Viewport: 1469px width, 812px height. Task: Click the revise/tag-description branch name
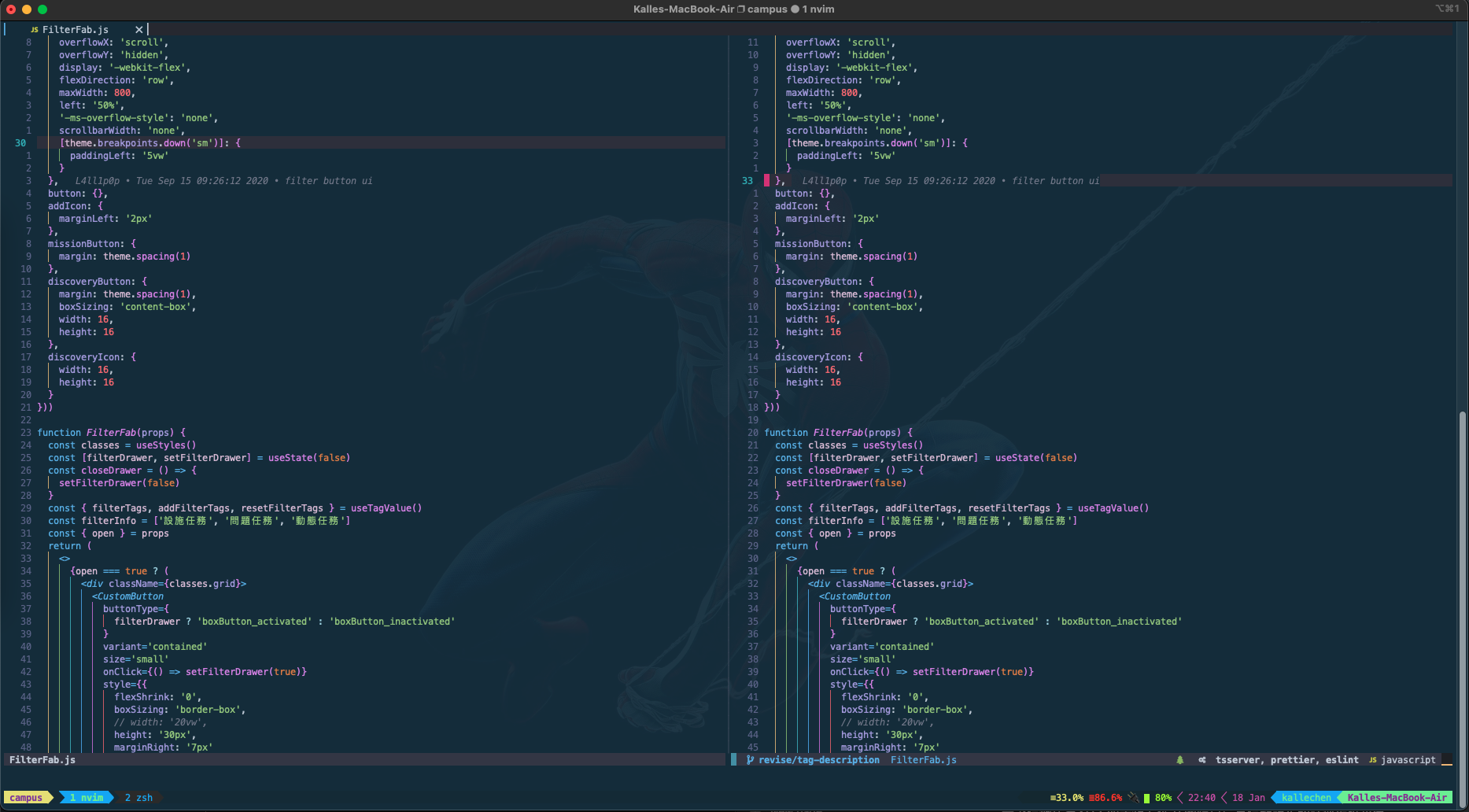point(819,760)
